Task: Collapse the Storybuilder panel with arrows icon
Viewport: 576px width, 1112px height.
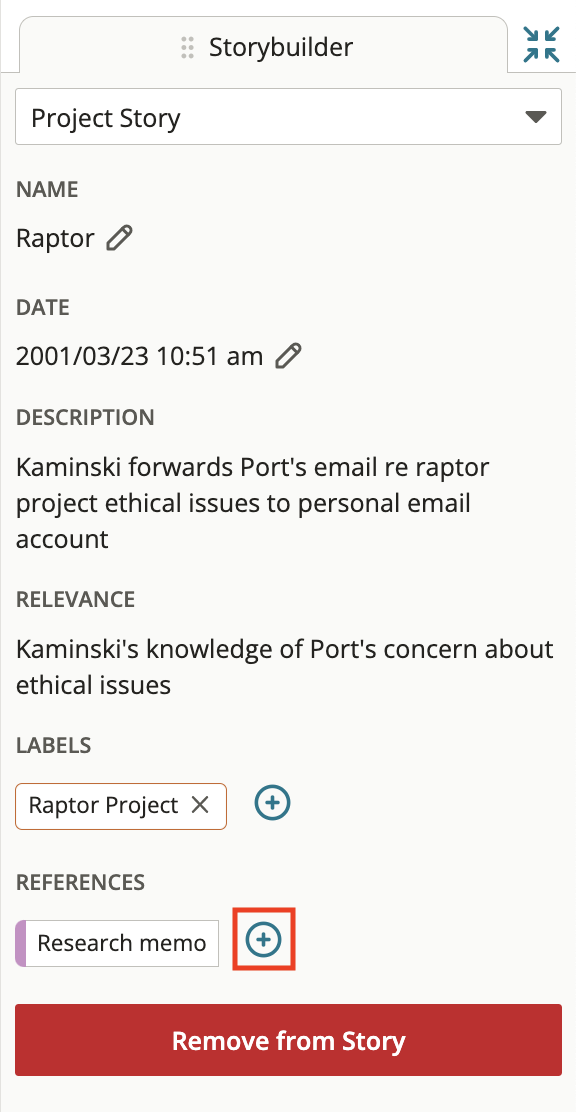Action: (541, 45)
